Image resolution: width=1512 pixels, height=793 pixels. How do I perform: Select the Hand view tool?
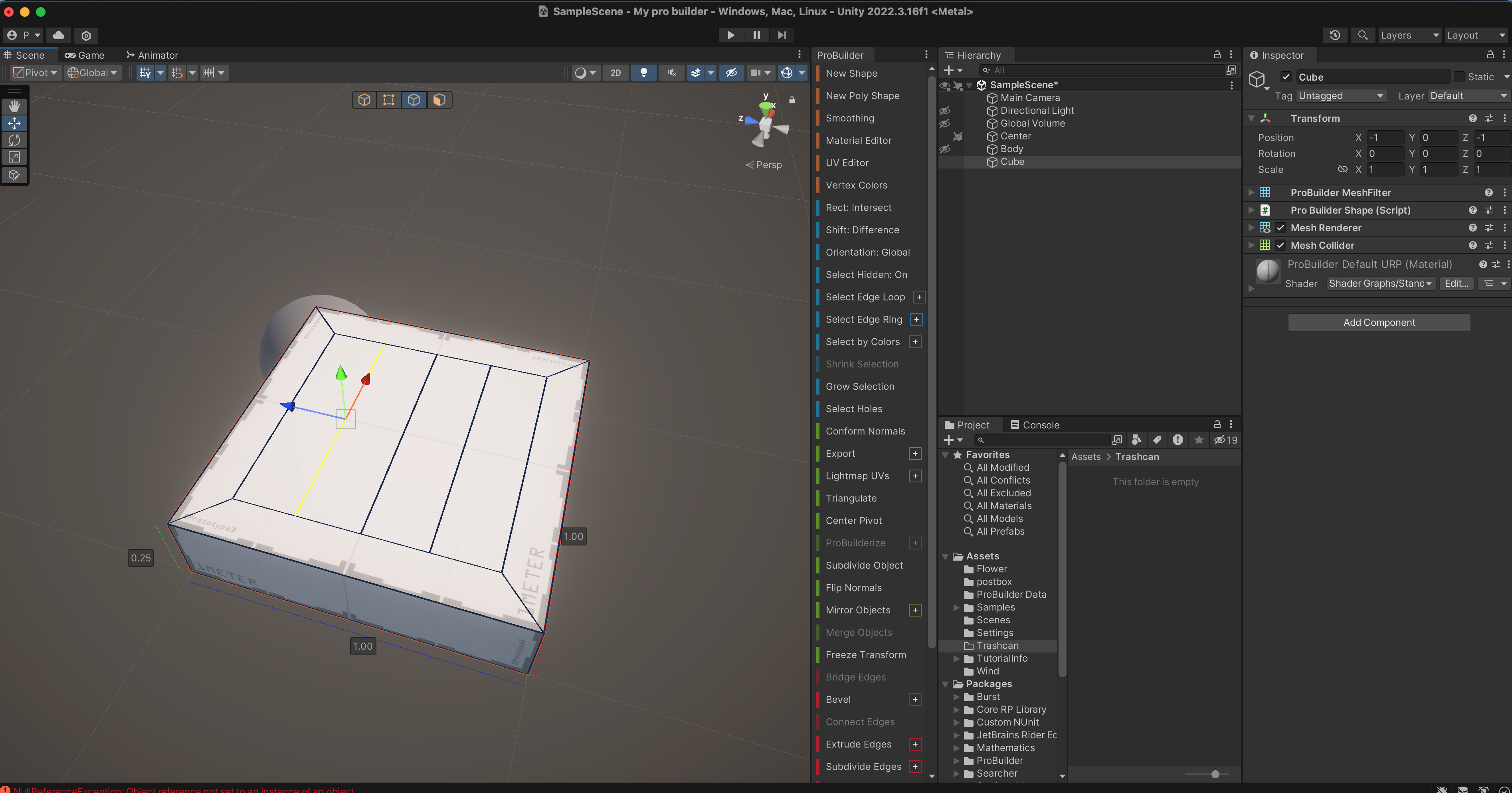(14, 106)
